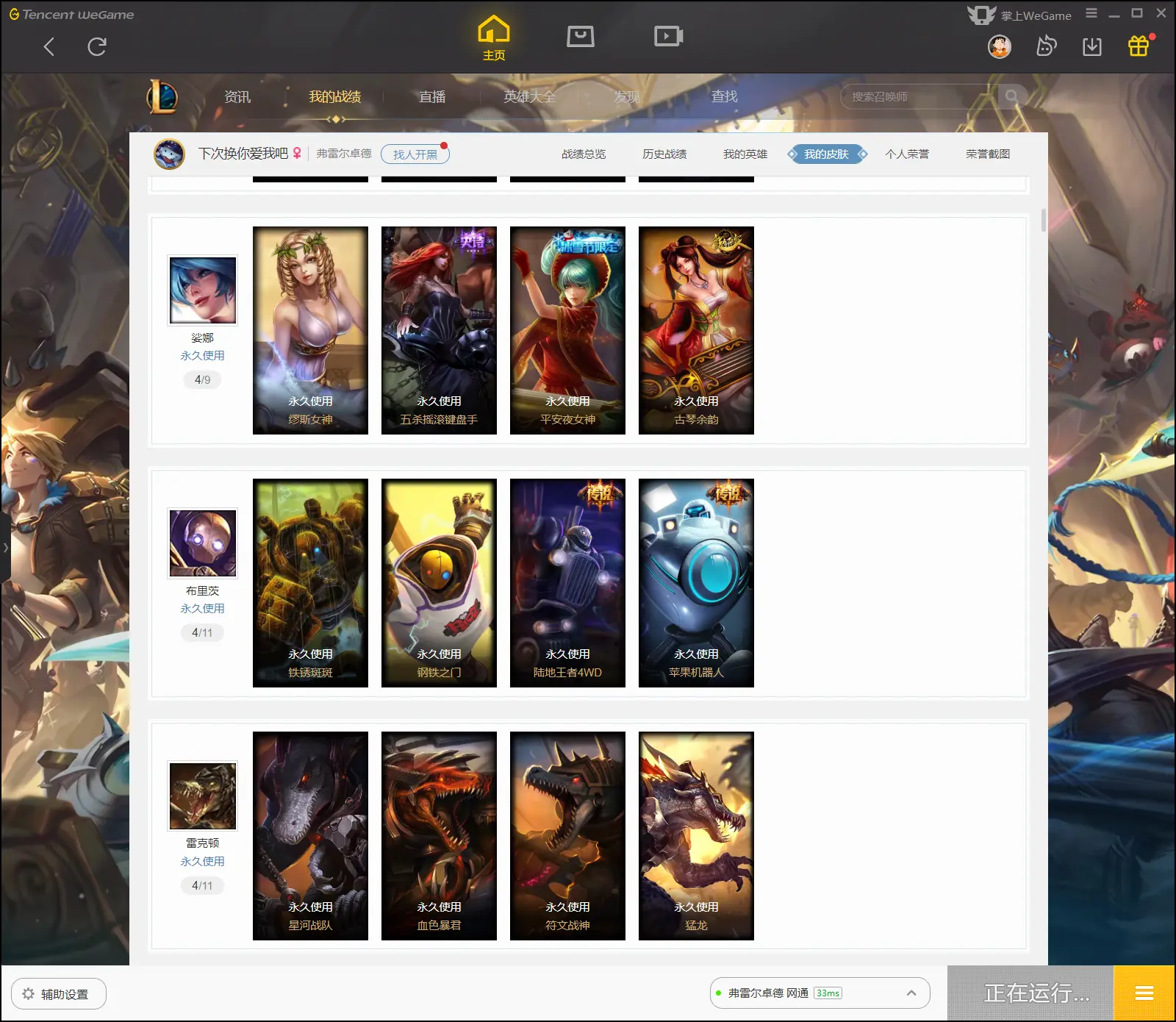The height and width of the screenshot is (1022, 1176).
Task: Expand the left side panel arrow
Action: [5, 548]
